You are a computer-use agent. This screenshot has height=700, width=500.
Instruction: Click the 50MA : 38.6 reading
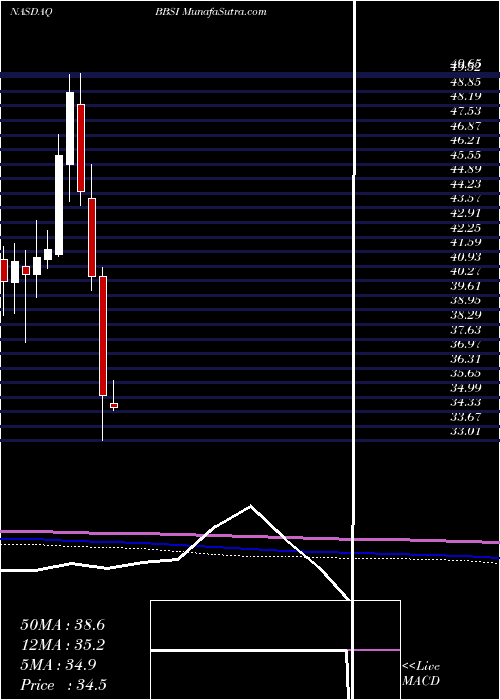click(63, 625)
